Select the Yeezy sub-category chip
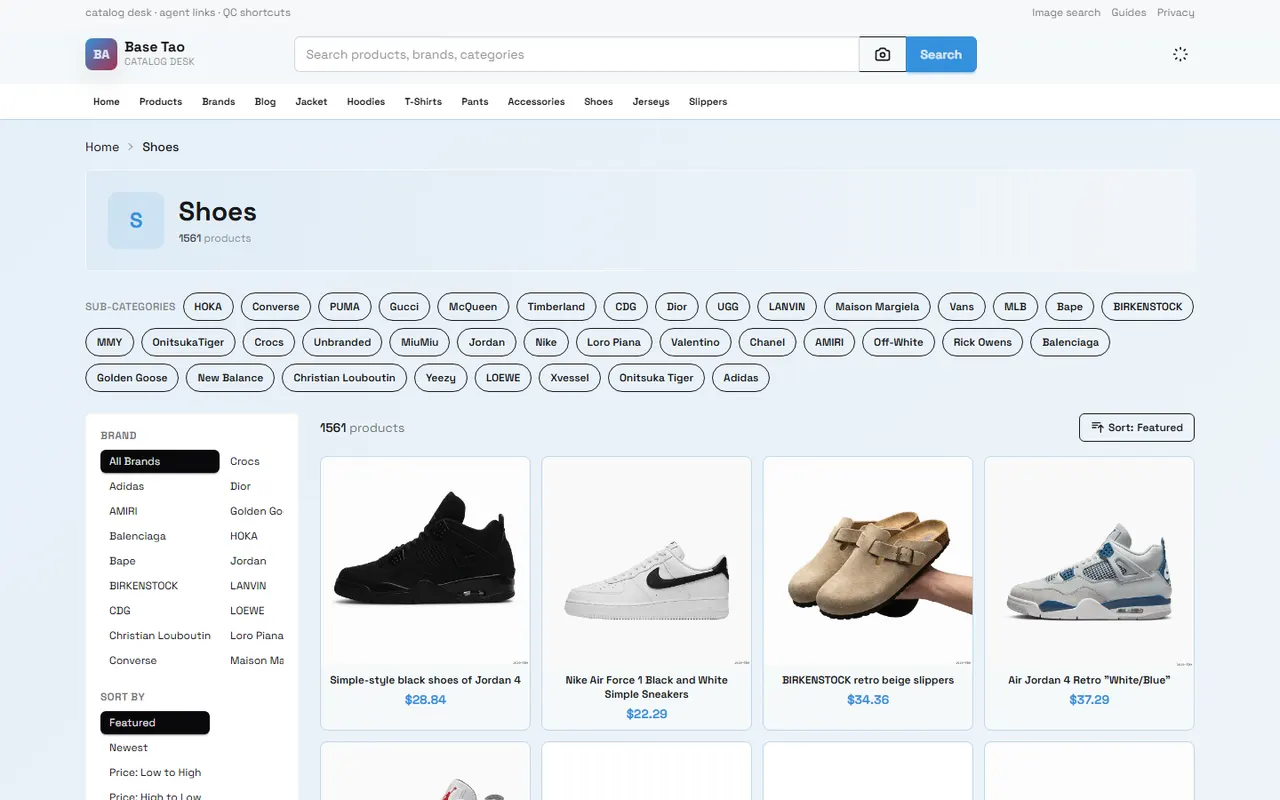 click(x=441, y=378)
